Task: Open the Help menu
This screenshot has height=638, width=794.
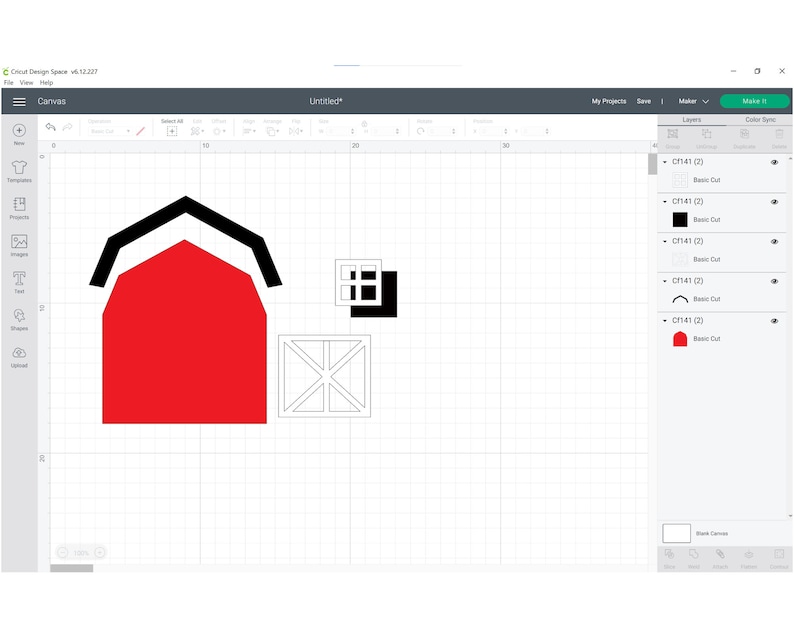Action: (x=46, y=83)
